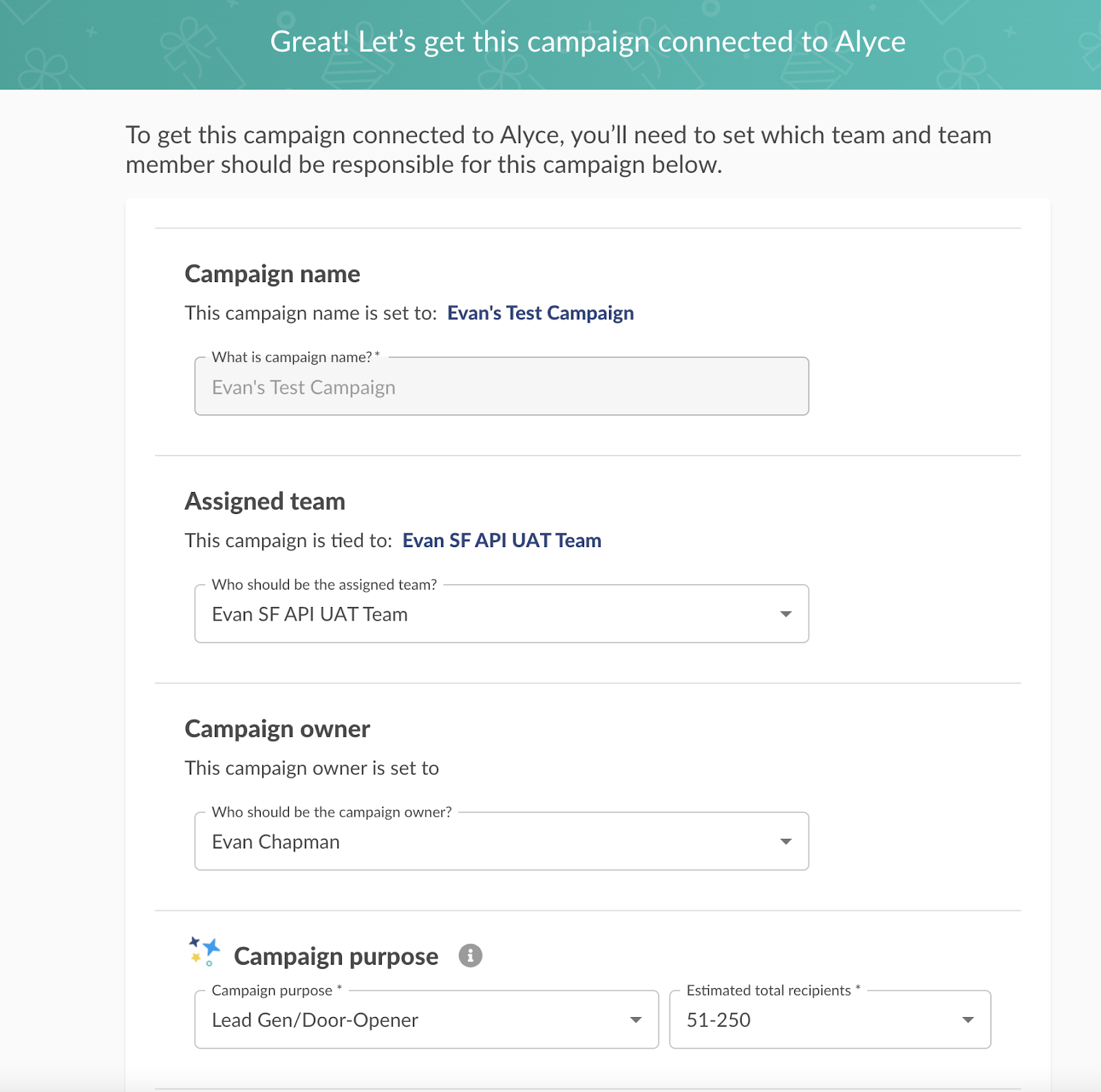Click the 'Evan SF API UAT Team' blue text

pos(502,541)
